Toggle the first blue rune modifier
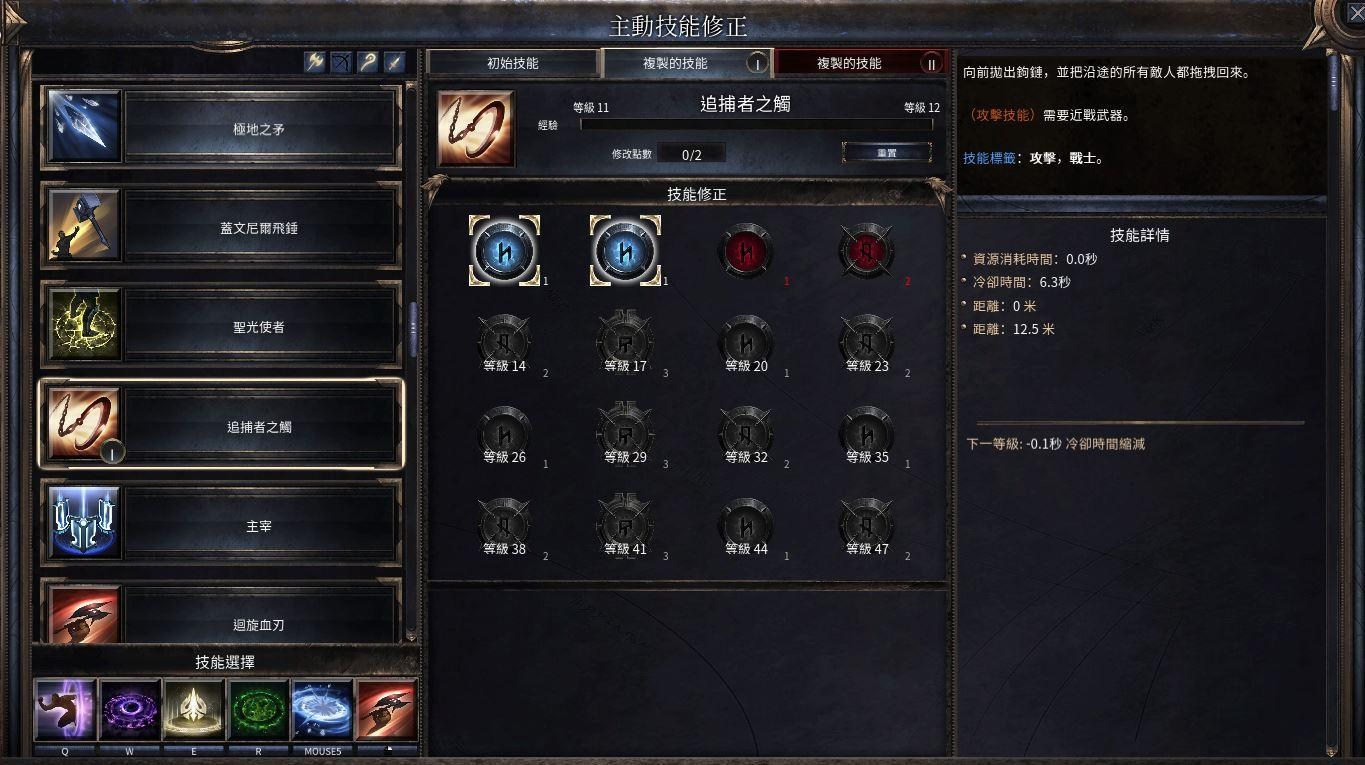 coord(505,250)
